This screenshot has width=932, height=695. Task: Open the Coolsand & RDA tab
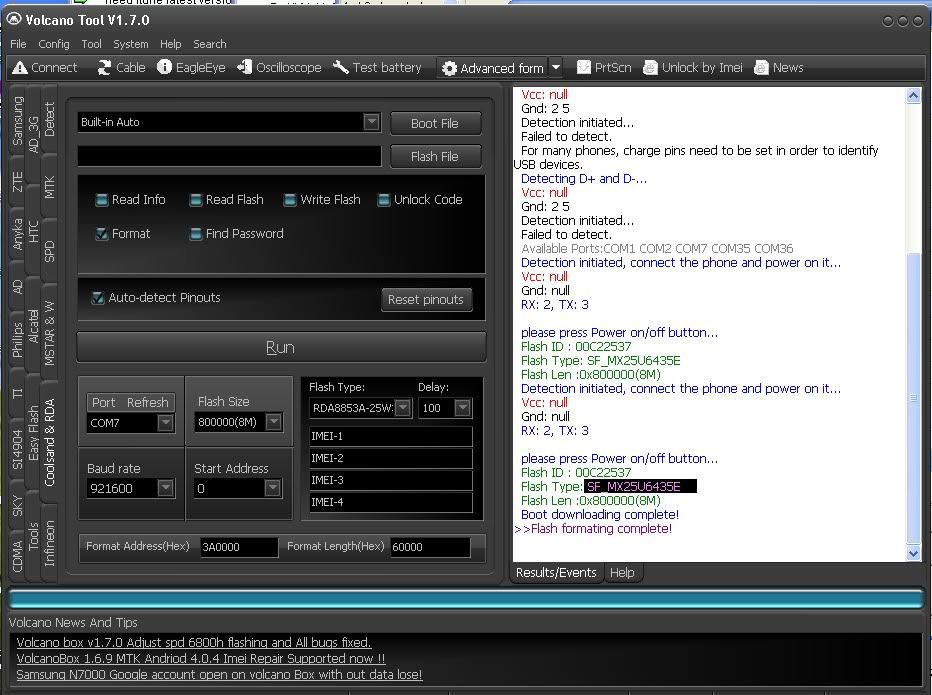pyautogui.click(x=49, y=442)
